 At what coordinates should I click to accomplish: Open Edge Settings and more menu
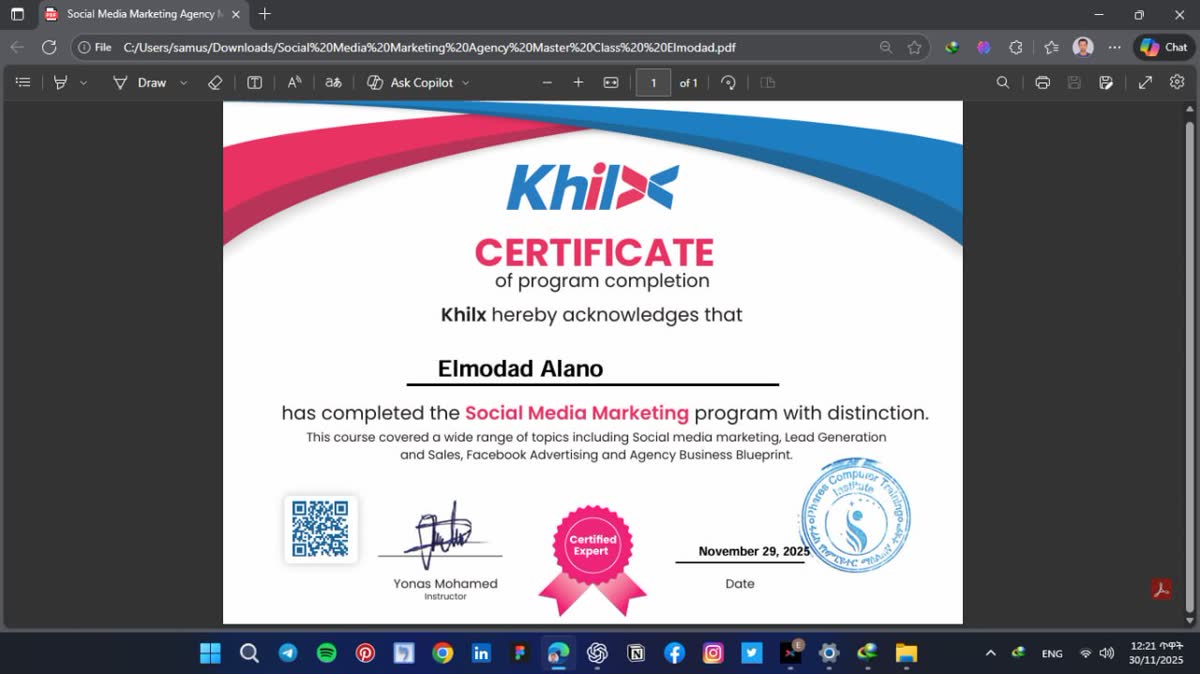[x=1115, y=47]
